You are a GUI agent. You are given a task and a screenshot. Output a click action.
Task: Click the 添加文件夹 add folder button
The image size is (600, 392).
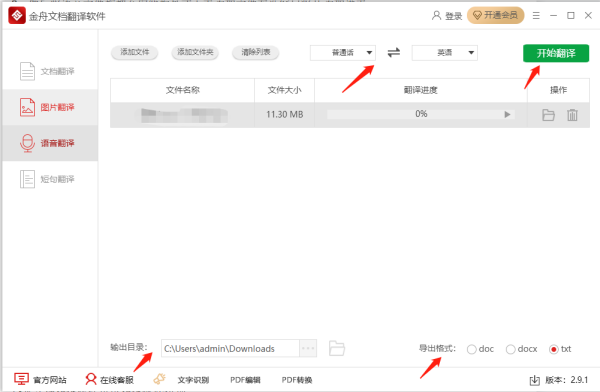click(195, 52)
